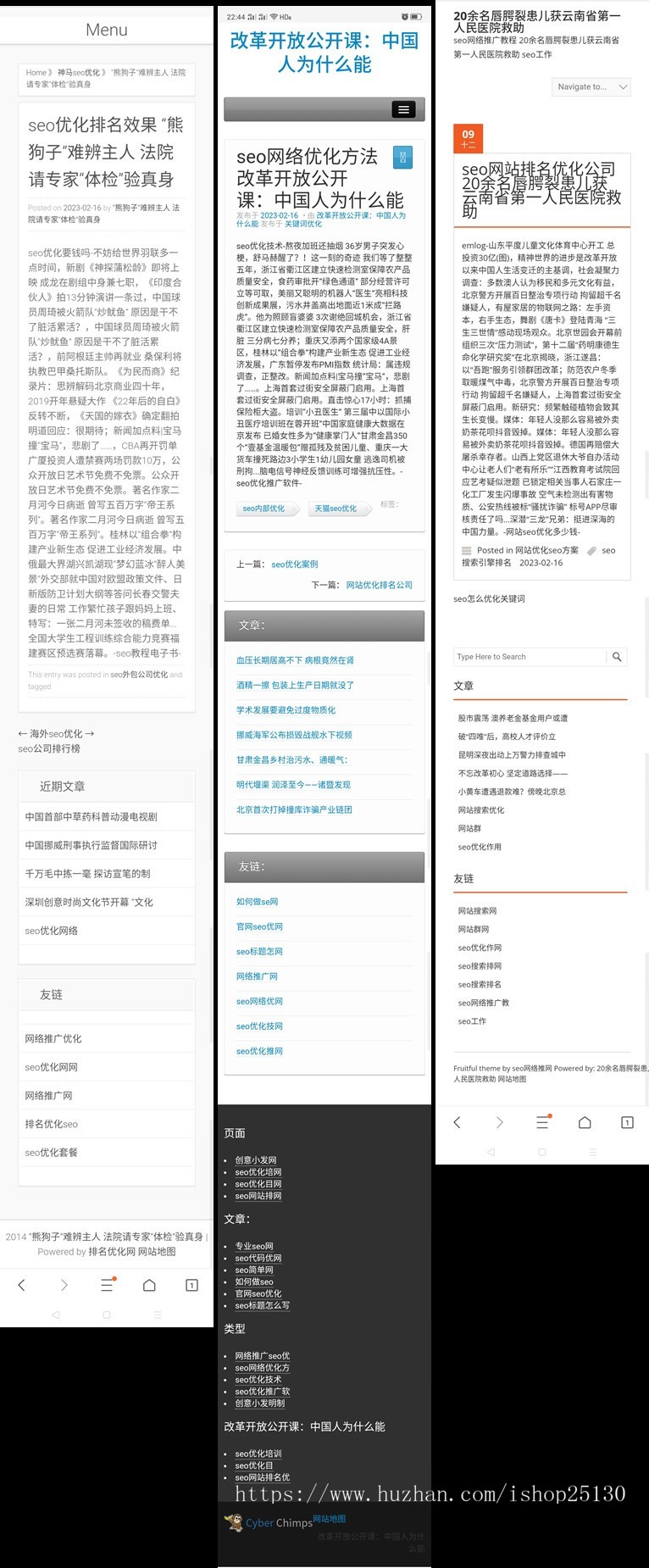Open the '网络推广优化' friend link
The height and width of the screenshot is (1568, 649).
coord(53,1038)
